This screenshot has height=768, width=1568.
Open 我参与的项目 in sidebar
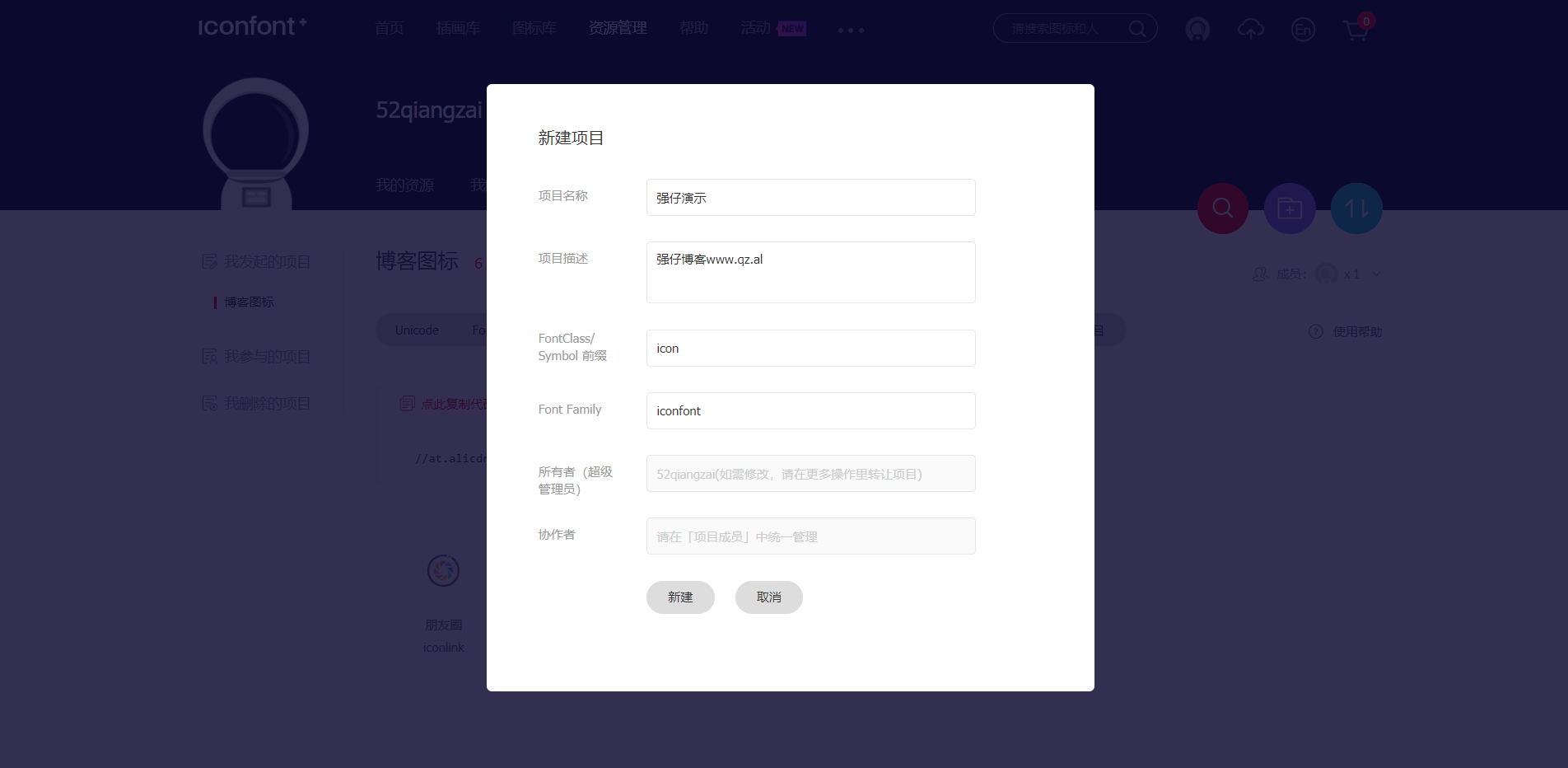(x=267, y=357)
